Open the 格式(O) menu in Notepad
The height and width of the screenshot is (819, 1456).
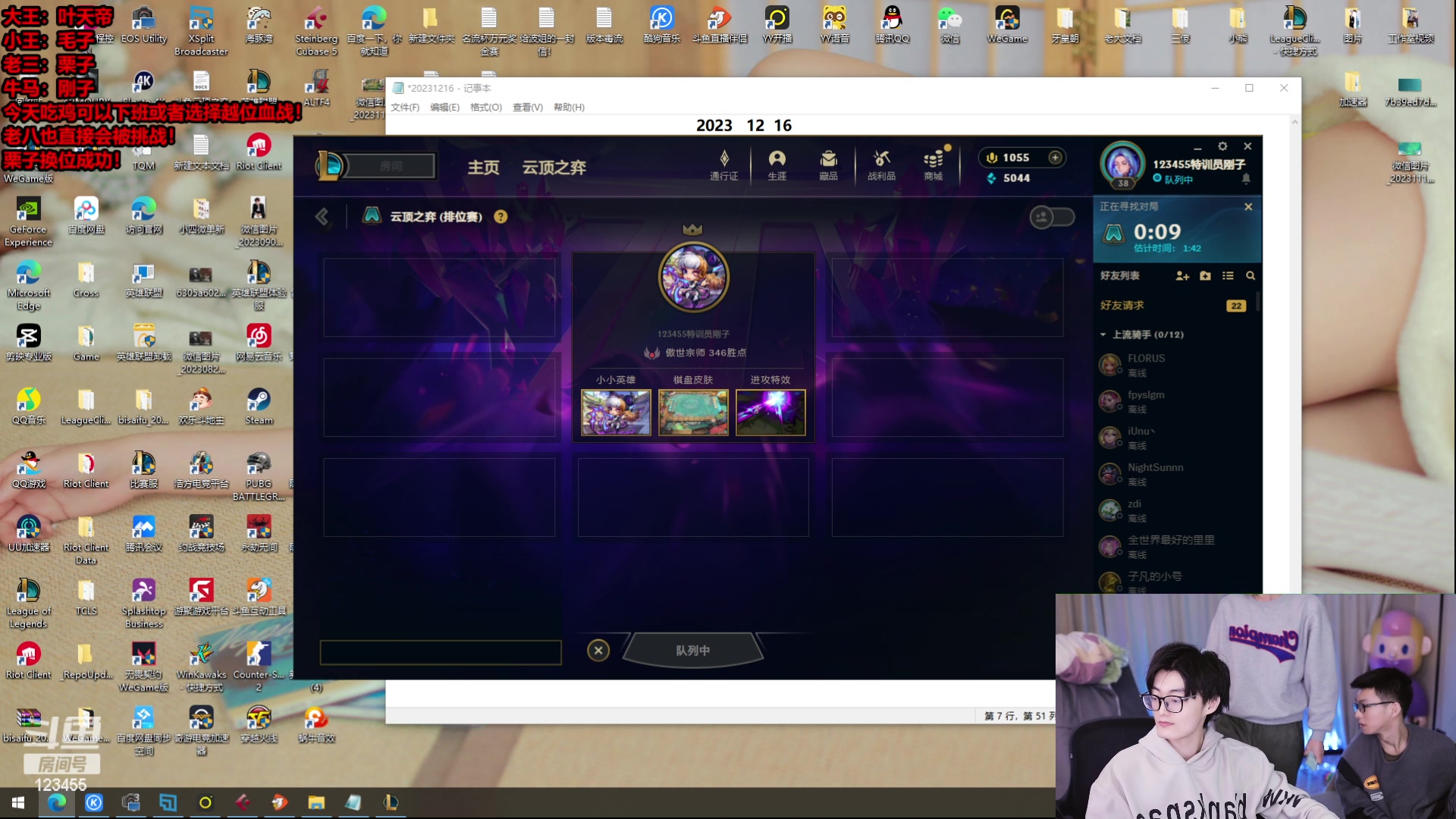[485, 108]
